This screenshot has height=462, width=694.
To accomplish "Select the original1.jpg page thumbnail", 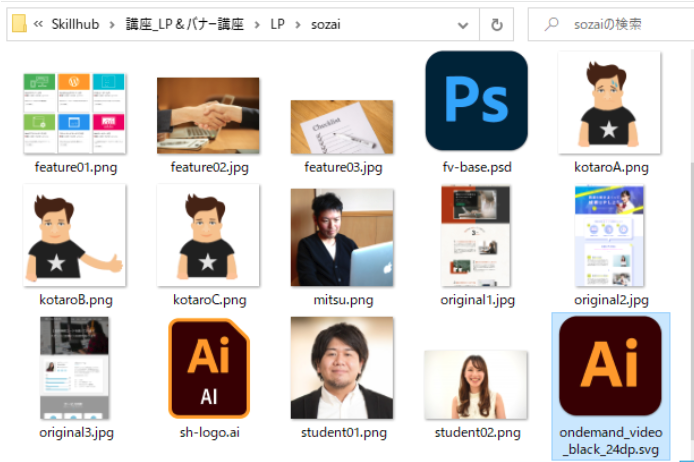I will click(476, 235).
